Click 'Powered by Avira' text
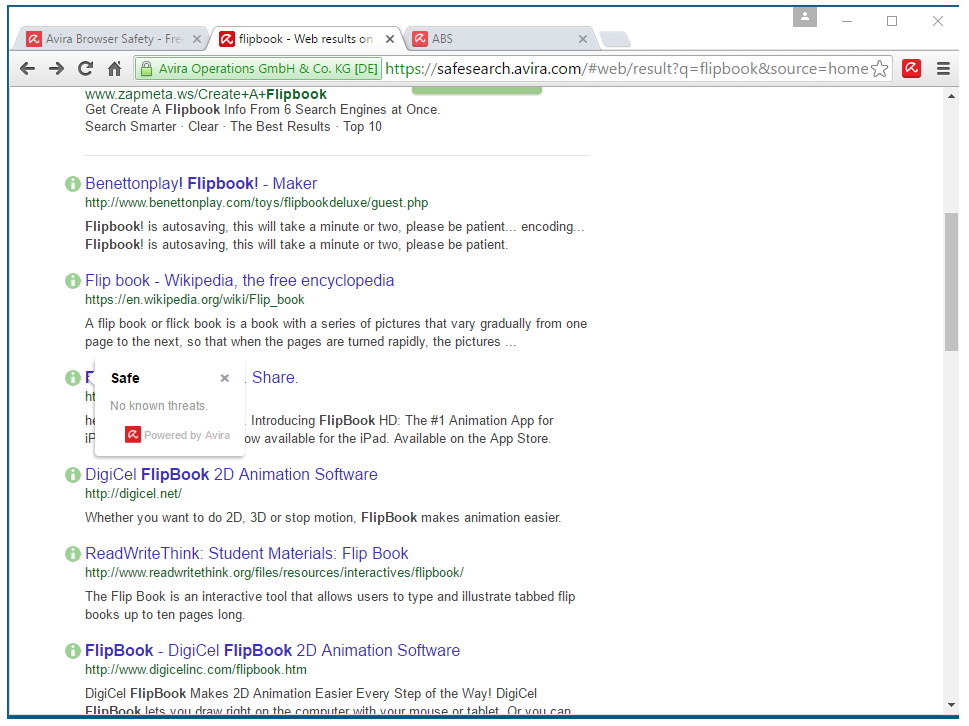Screen dimensions: 969x726 [187, 435]
